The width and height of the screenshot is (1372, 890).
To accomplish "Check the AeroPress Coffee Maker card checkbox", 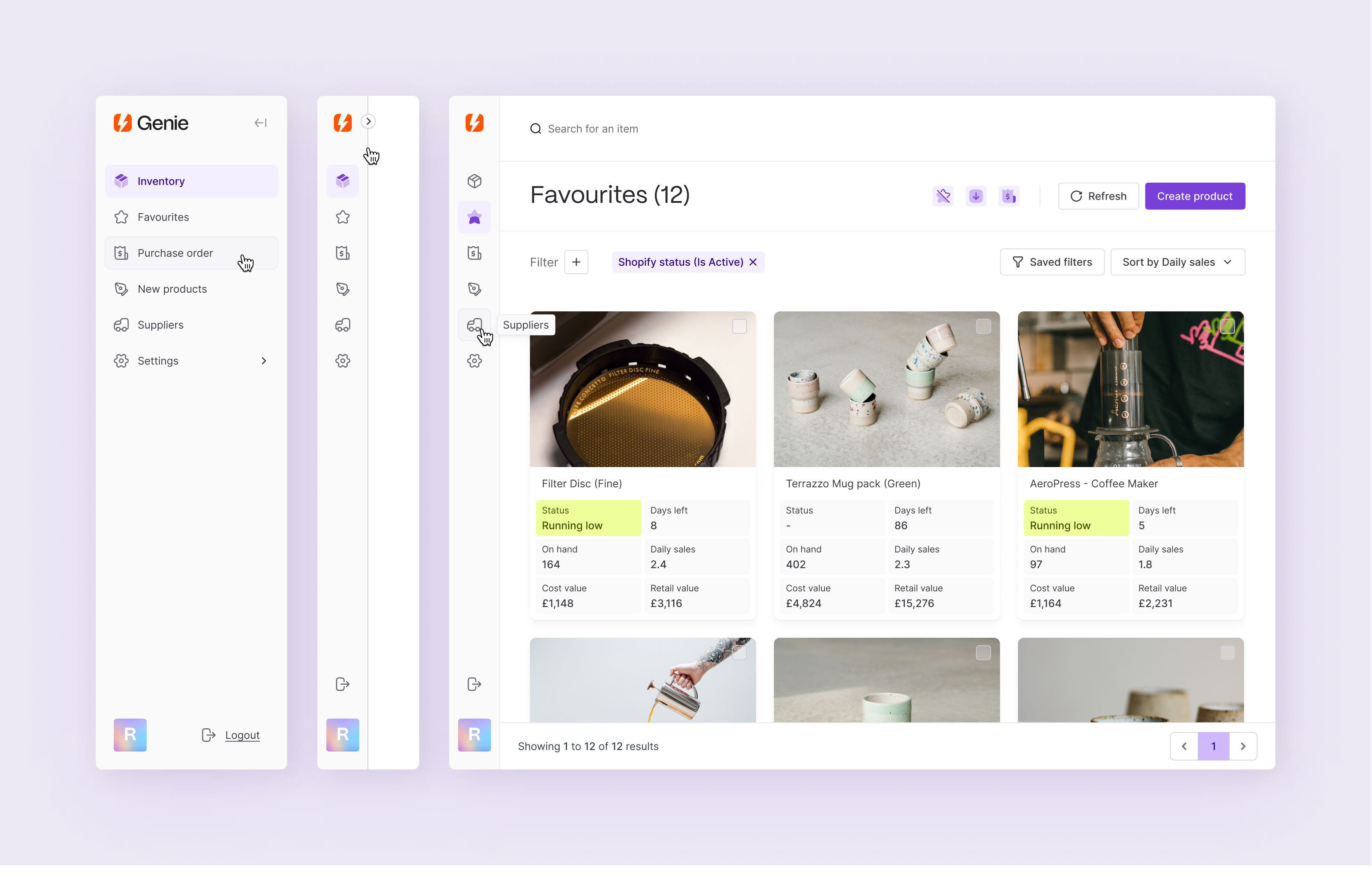I will pos(1227,326).
